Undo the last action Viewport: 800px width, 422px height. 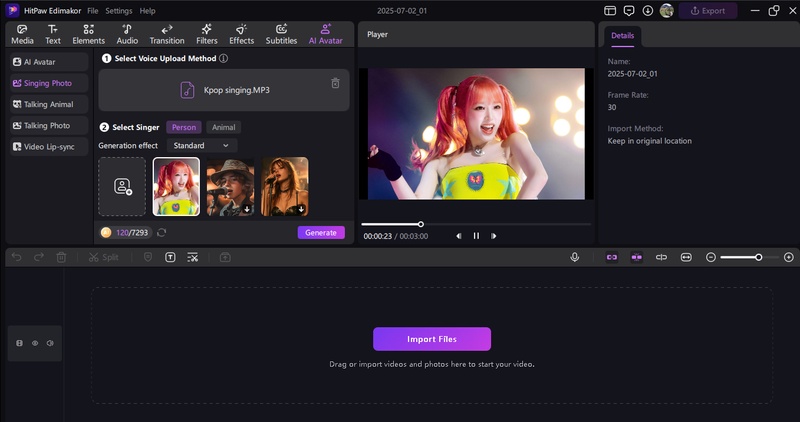[x=16, y=257]
